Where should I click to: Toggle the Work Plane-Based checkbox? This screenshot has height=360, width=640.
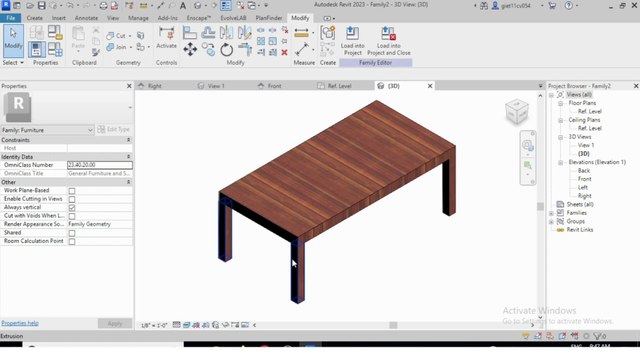tap(72, 191)
